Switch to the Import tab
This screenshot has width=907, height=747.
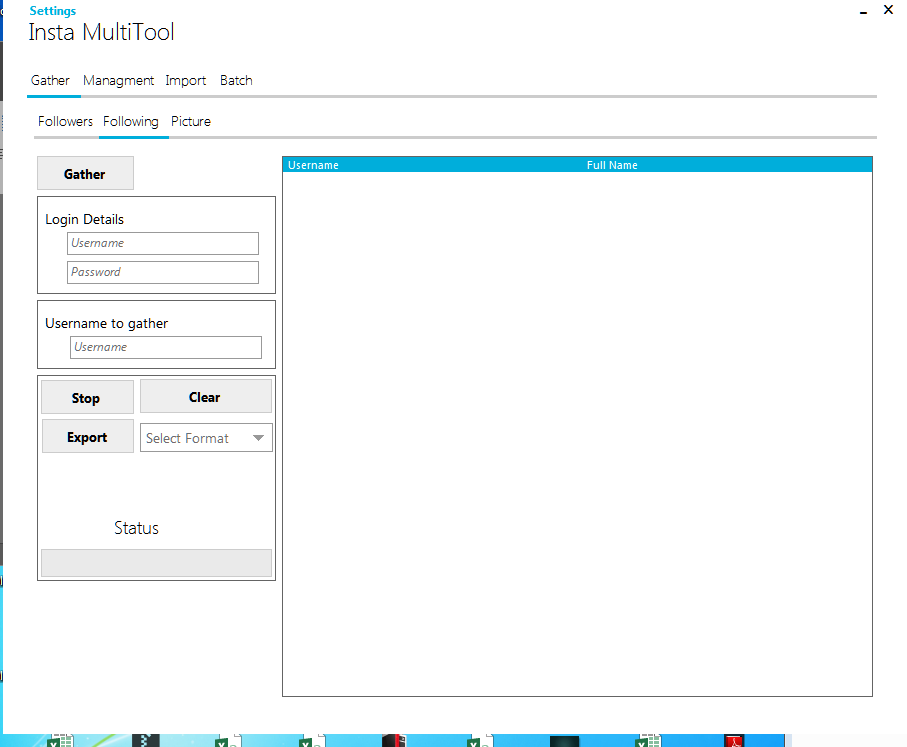[186, 80]
